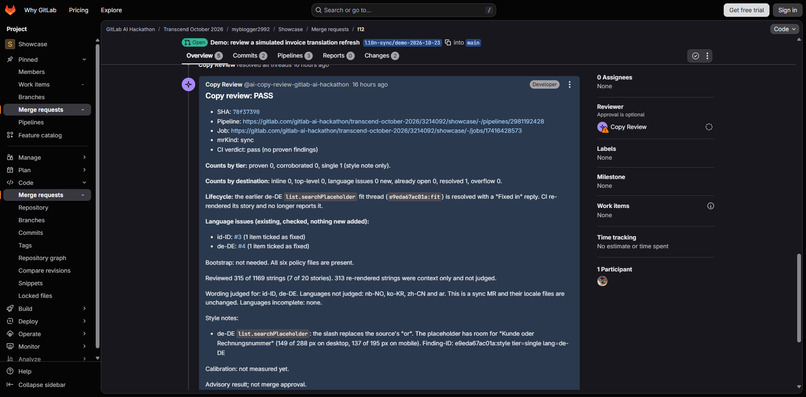Click the Work items info icon
Screen dimensions: 806x397
click(710, 206)
